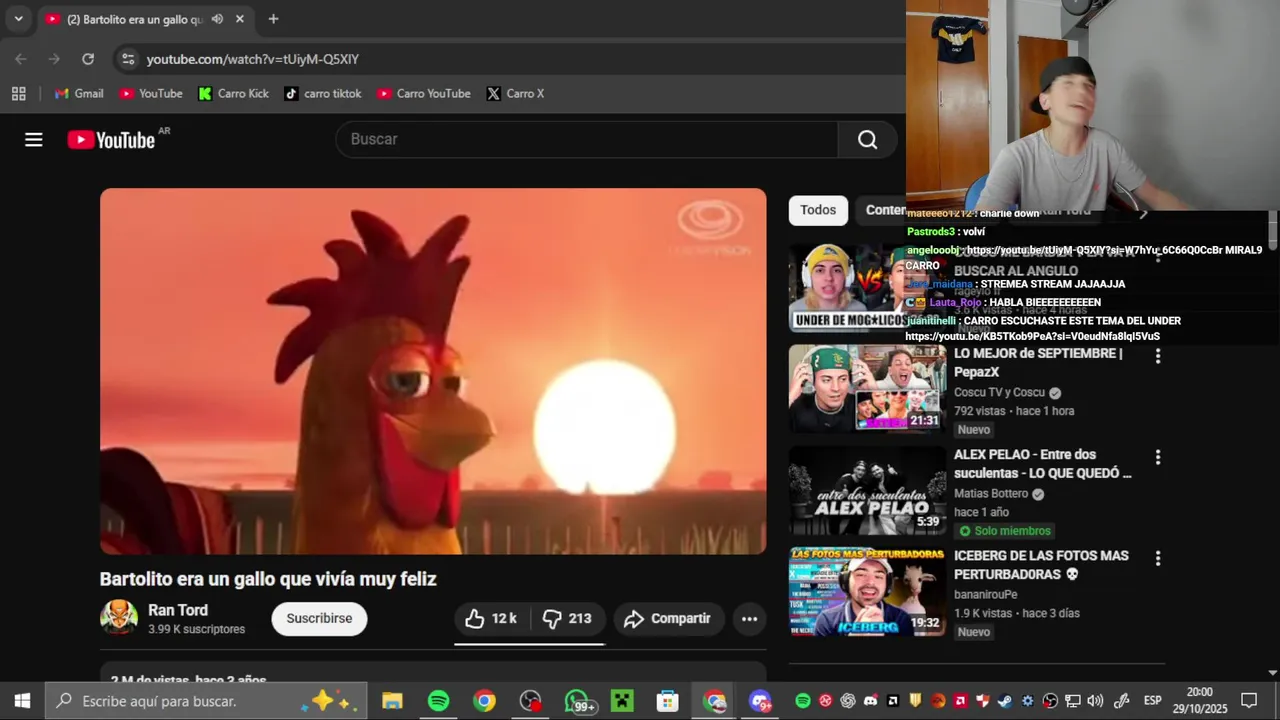Click ICEBERG DE LAS FOTOS MAS PERTURBADORAS title

pyautogui.click(x=1041, y=565)
